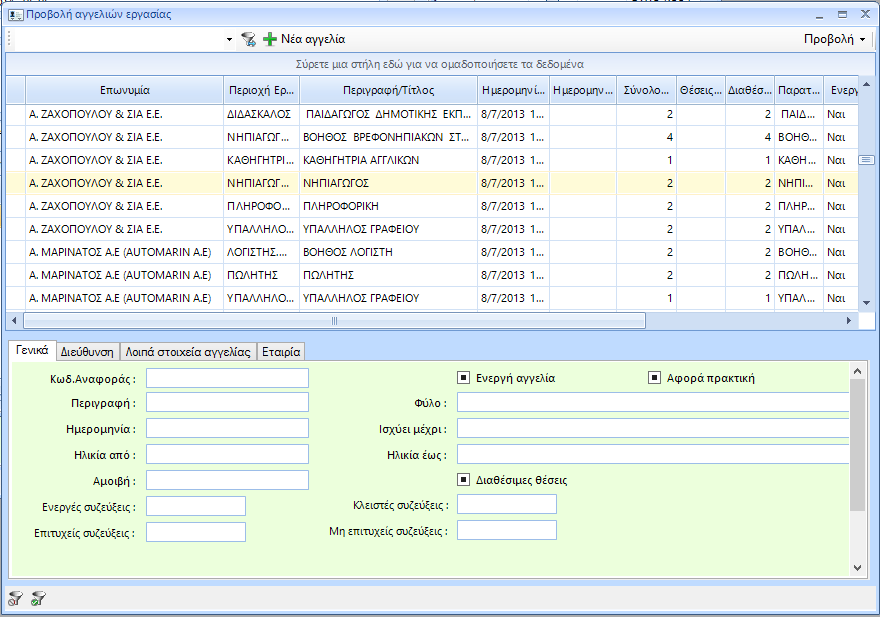This screenshot has height=617, width=880.
Task: Open the Προβολή dropdown menu
Action: tap(835, 40)
